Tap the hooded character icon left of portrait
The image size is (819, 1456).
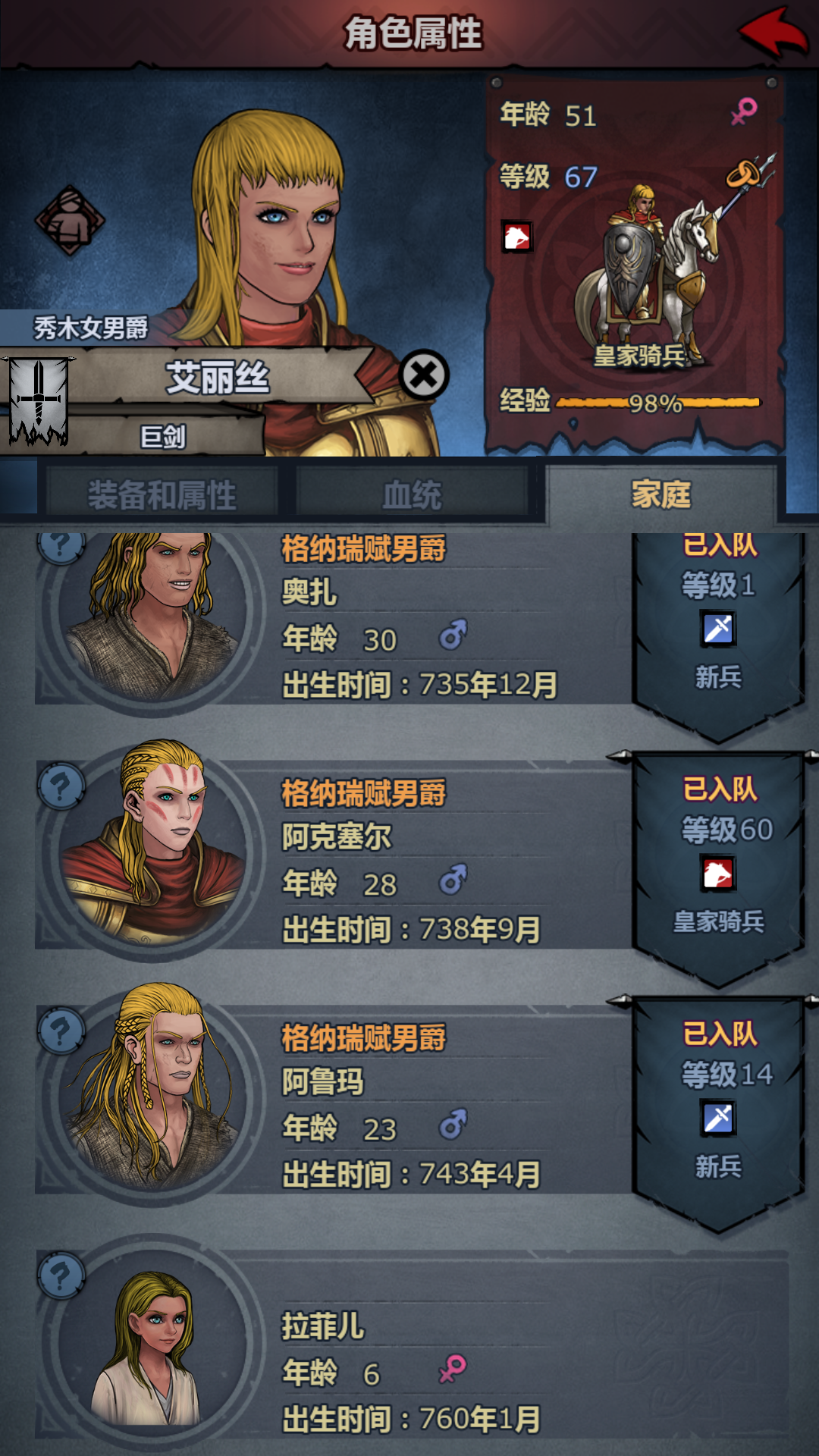coord(70,221)
